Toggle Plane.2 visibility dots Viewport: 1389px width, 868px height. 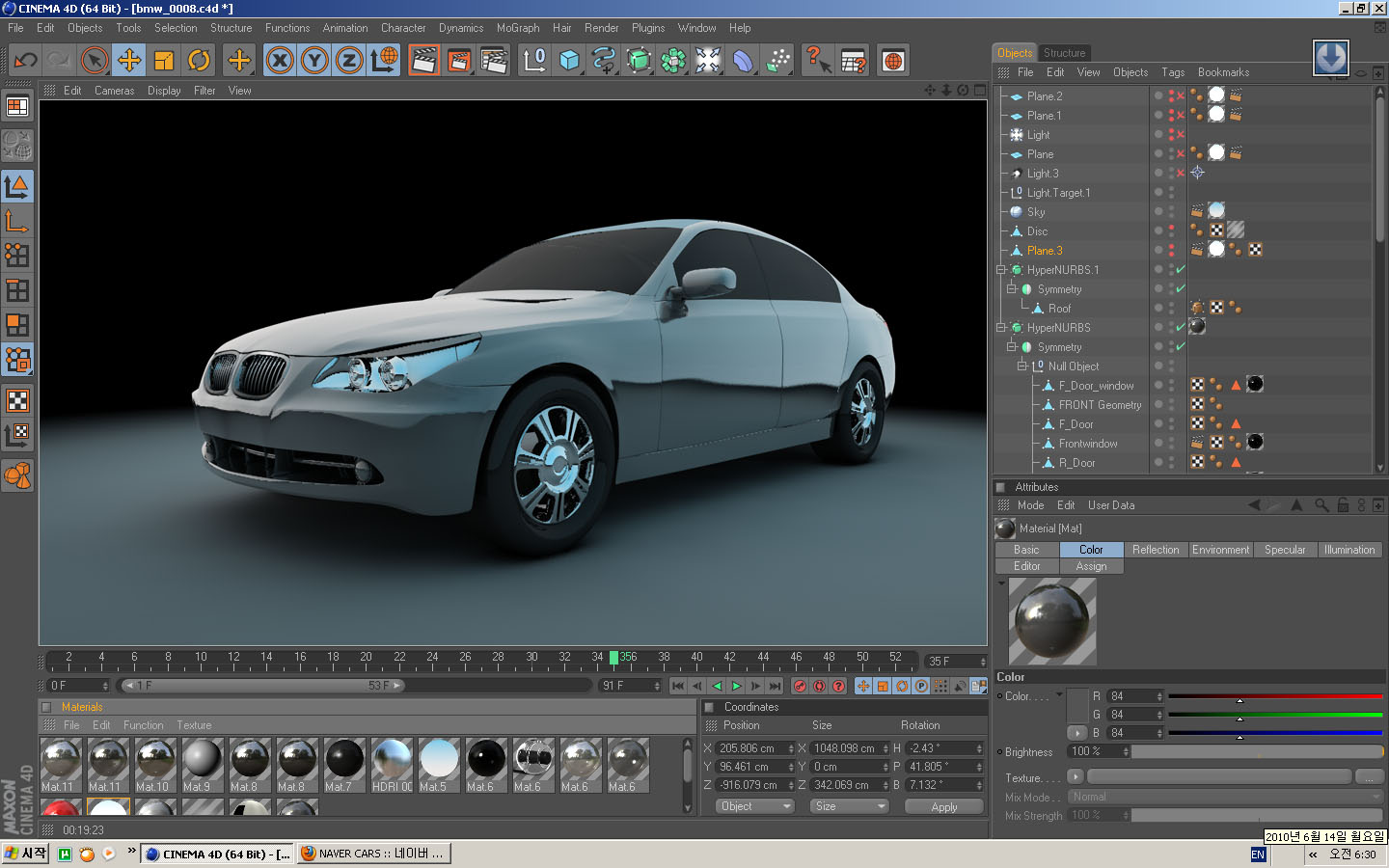[1171, 96]
